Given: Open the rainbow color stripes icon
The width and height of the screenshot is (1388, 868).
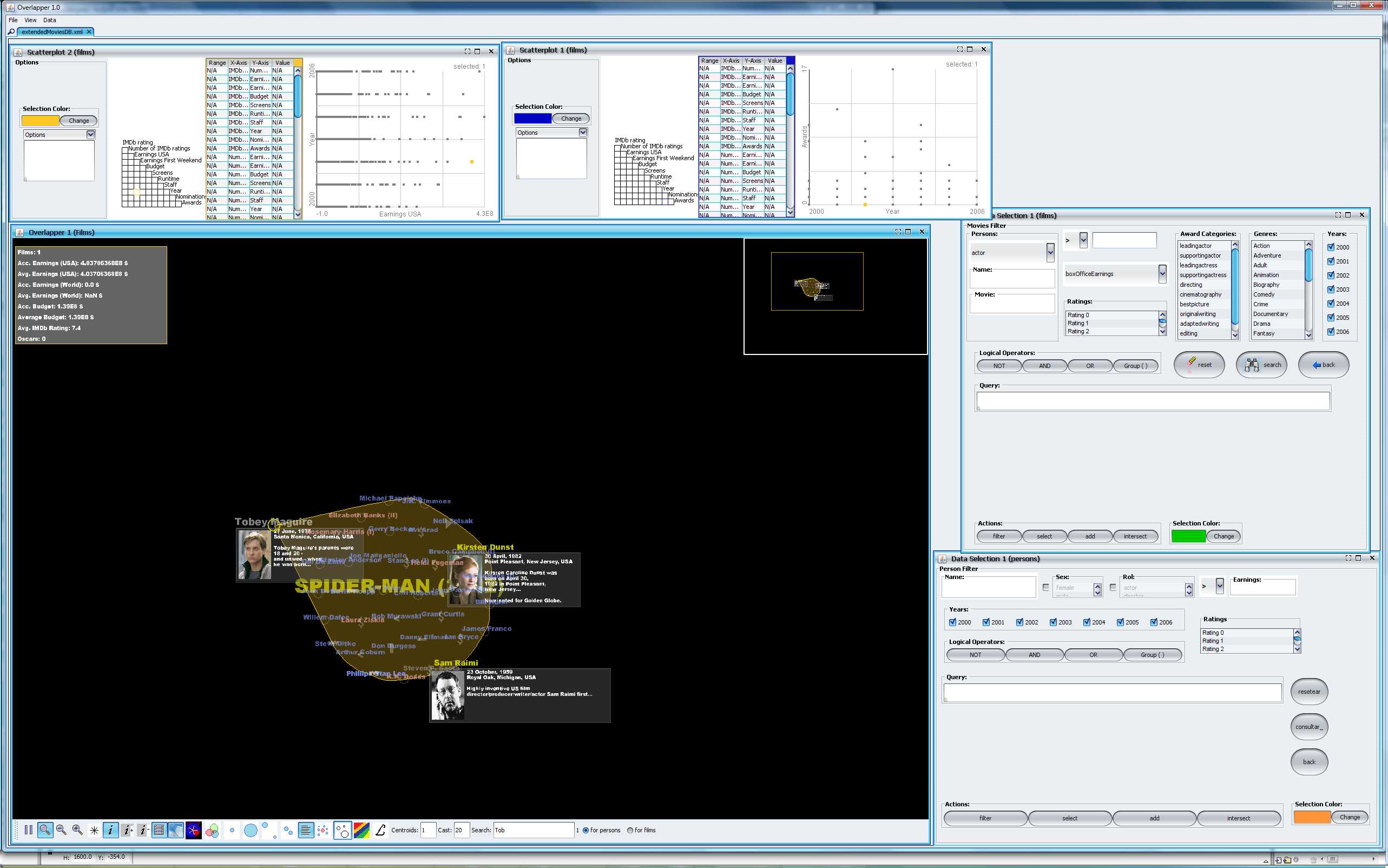Looking at the screenshot, I should coord(361,830).
